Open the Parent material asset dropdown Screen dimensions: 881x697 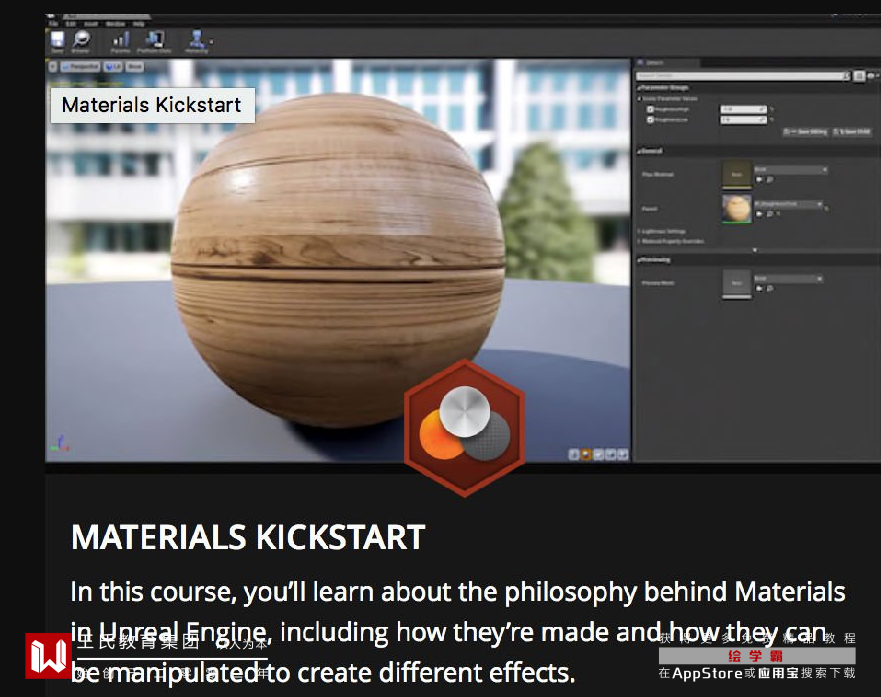[788, 204]
